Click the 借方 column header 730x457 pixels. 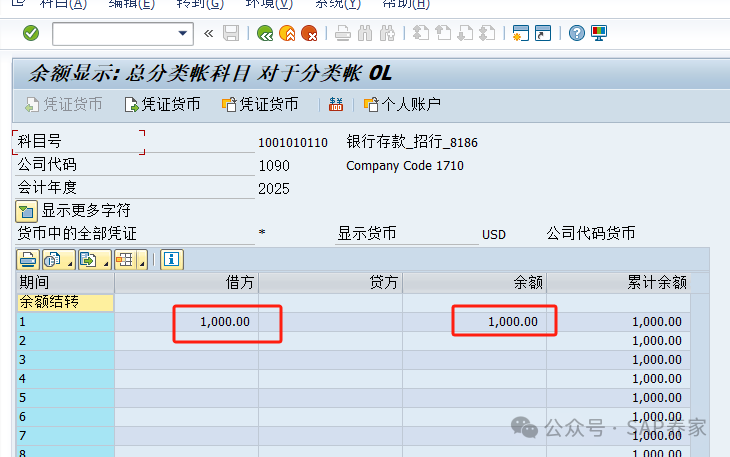(x=186, y=282)
